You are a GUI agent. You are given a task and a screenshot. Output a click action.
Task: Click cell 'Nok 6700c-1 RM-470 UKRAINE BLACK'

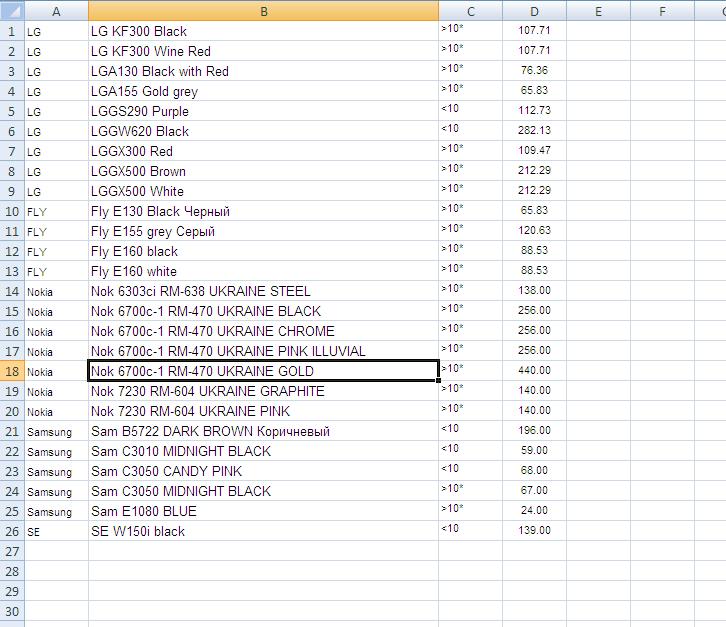pos(263,311)
